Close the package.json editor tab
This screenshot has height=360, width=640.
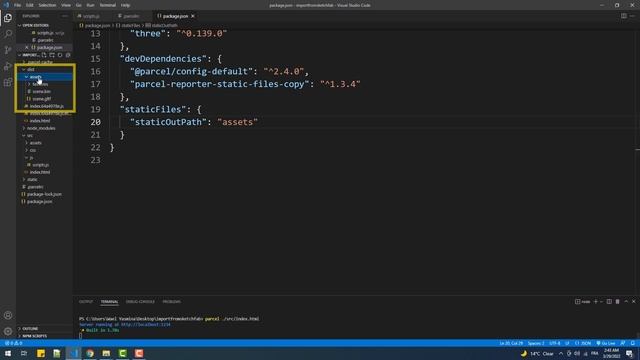[193, 16]
